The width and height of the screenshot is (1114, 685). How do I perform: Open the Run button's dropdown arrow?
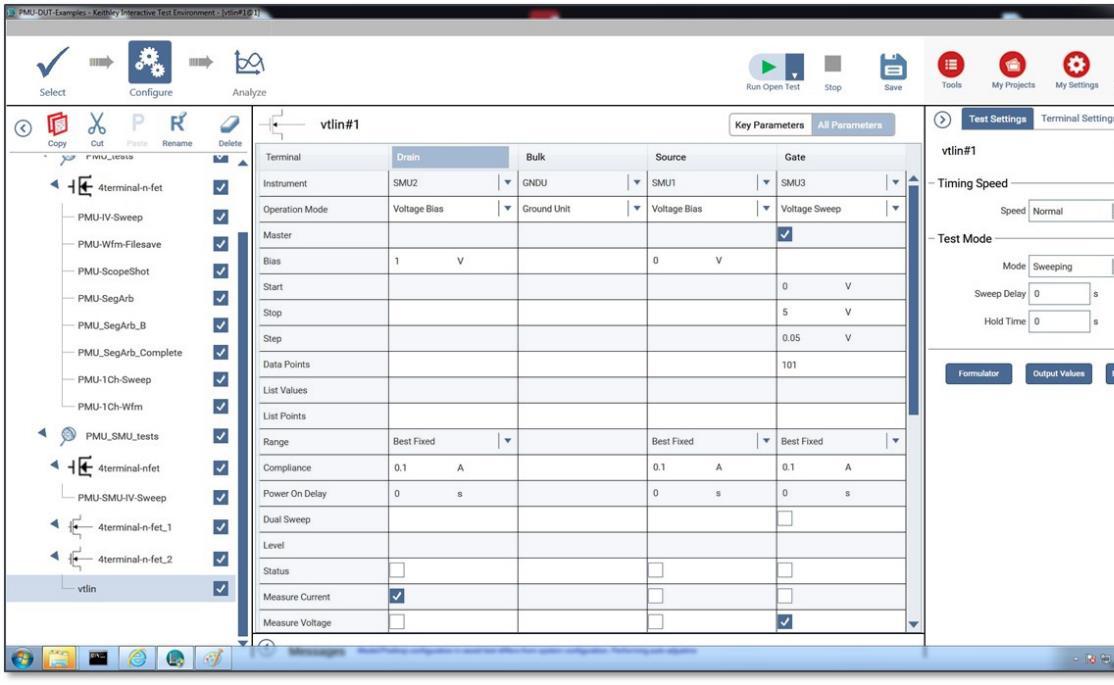pos(795,67)
